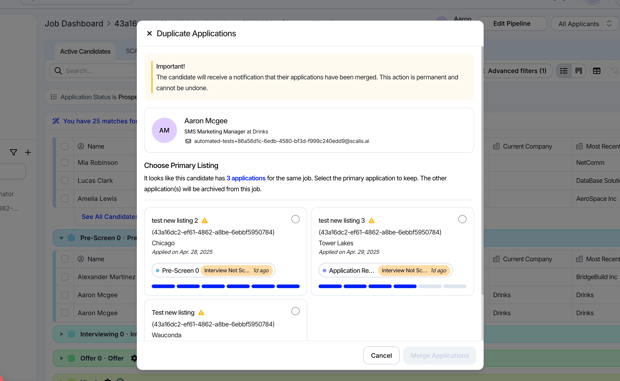Image resolution: width=620 pixels, height=381 pixels.
Task: Click the sidebar plus icon
Action: pyautogui.click(x=28, y=152)
